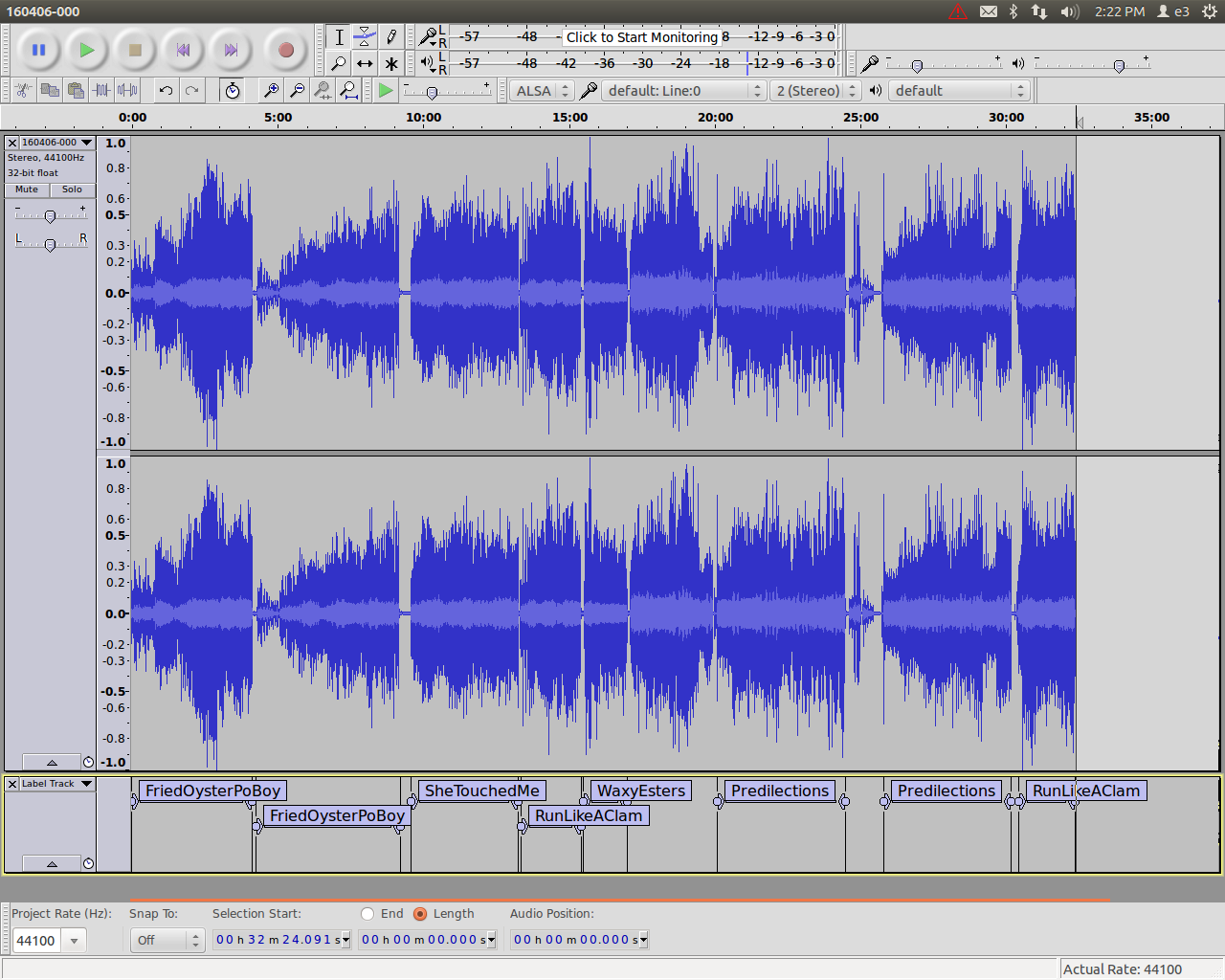Open the ALSA audio host dropdown
Viewport: 1225px width, 980px height.
[x=542, y=91]
